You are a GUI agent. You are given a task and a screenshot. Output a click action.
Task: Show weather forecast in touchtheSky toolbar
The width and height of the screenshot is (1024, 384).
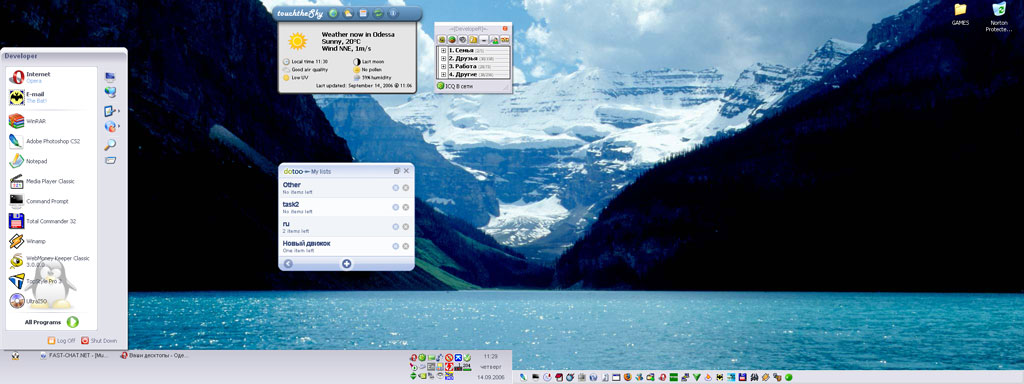click(x=349, y=13)
